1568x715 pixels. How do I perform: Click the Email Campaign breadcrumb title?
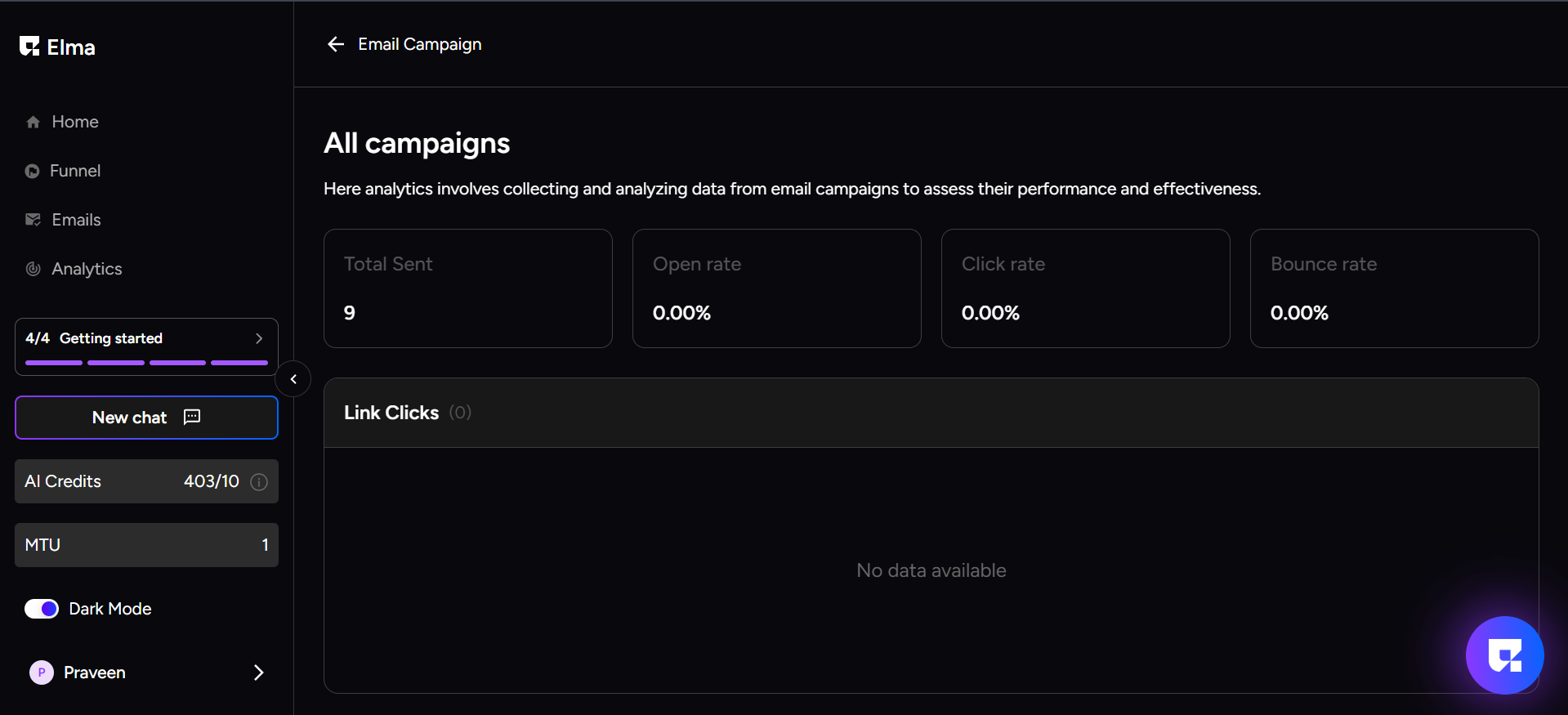click(x=419, y=44)
